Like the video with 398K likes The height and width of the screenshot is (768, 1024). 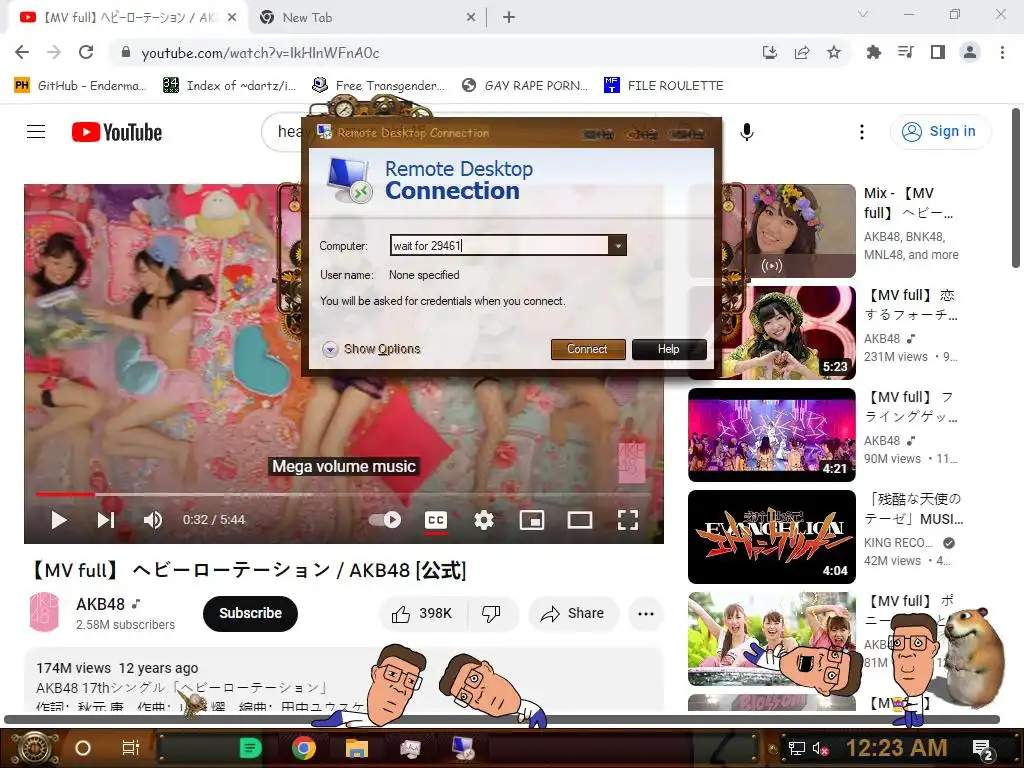point(422,613)
